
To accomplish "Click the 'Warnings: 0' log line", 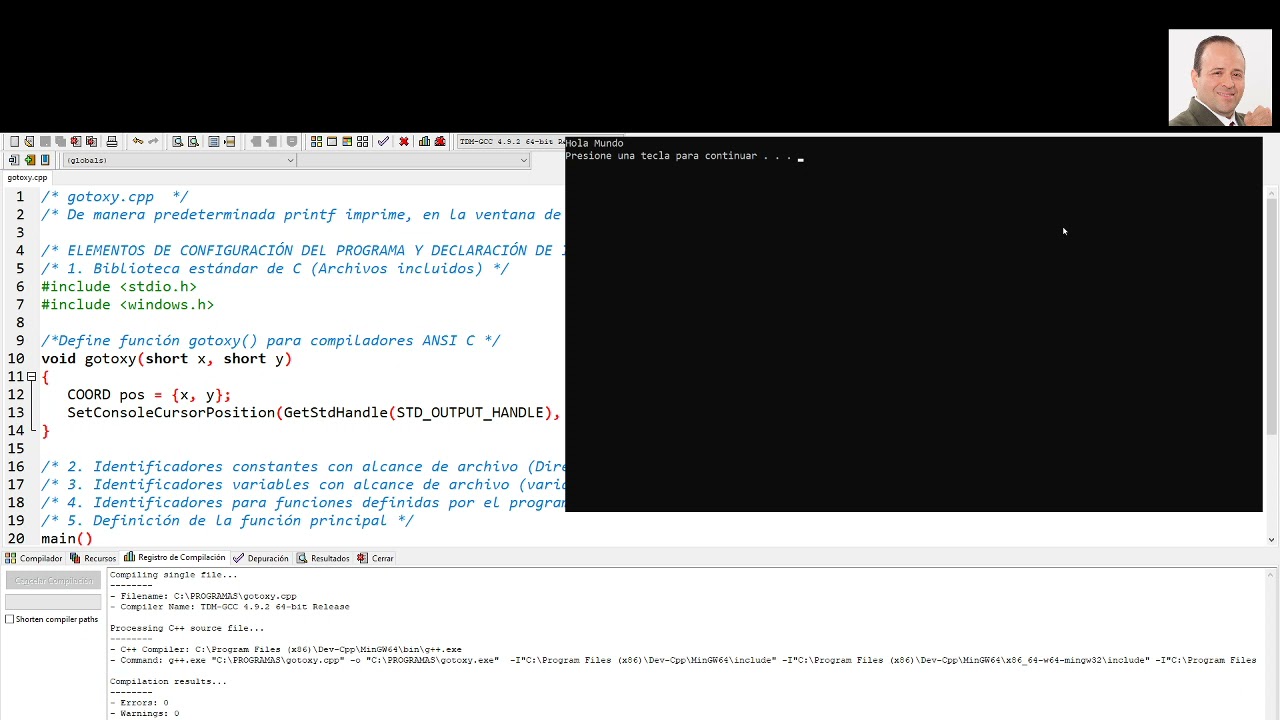I will 144,714.
